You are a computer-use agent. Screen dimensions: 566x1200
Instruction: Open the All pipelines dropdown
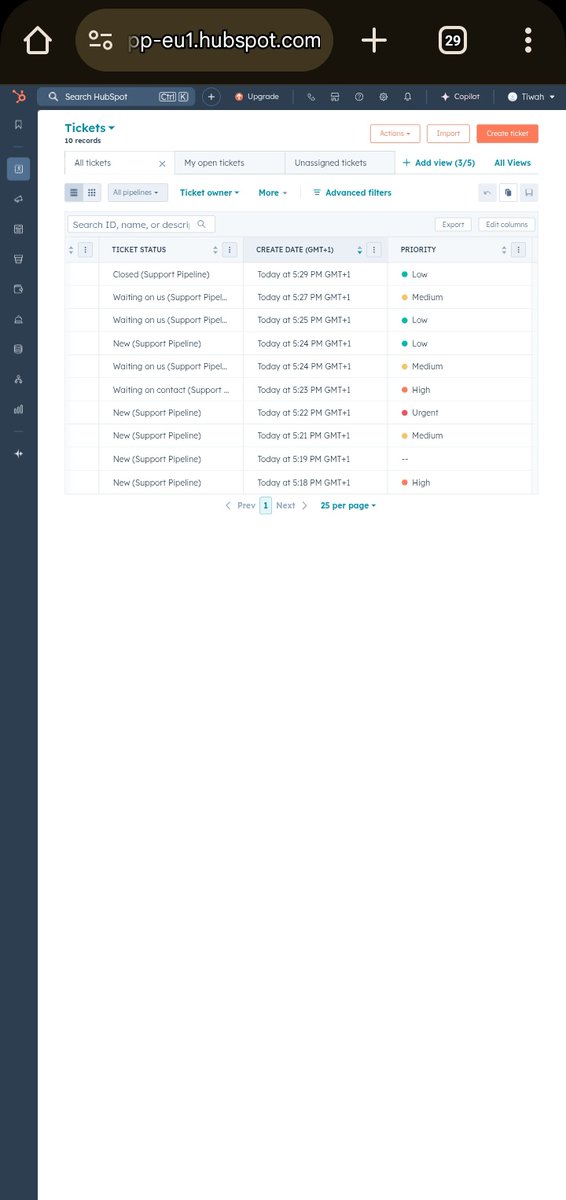coord(137,193)
